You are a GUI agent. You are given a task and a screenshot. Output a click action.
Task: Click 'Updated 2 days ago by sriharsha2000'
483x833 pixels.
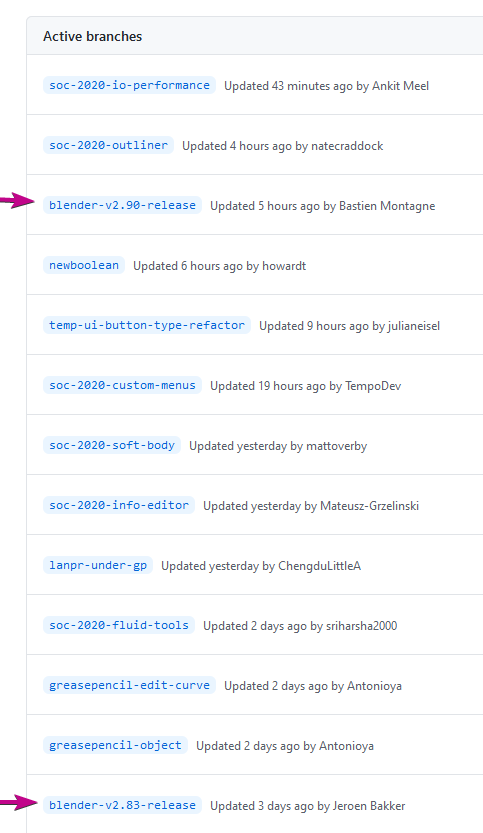[x=300, y=626]
